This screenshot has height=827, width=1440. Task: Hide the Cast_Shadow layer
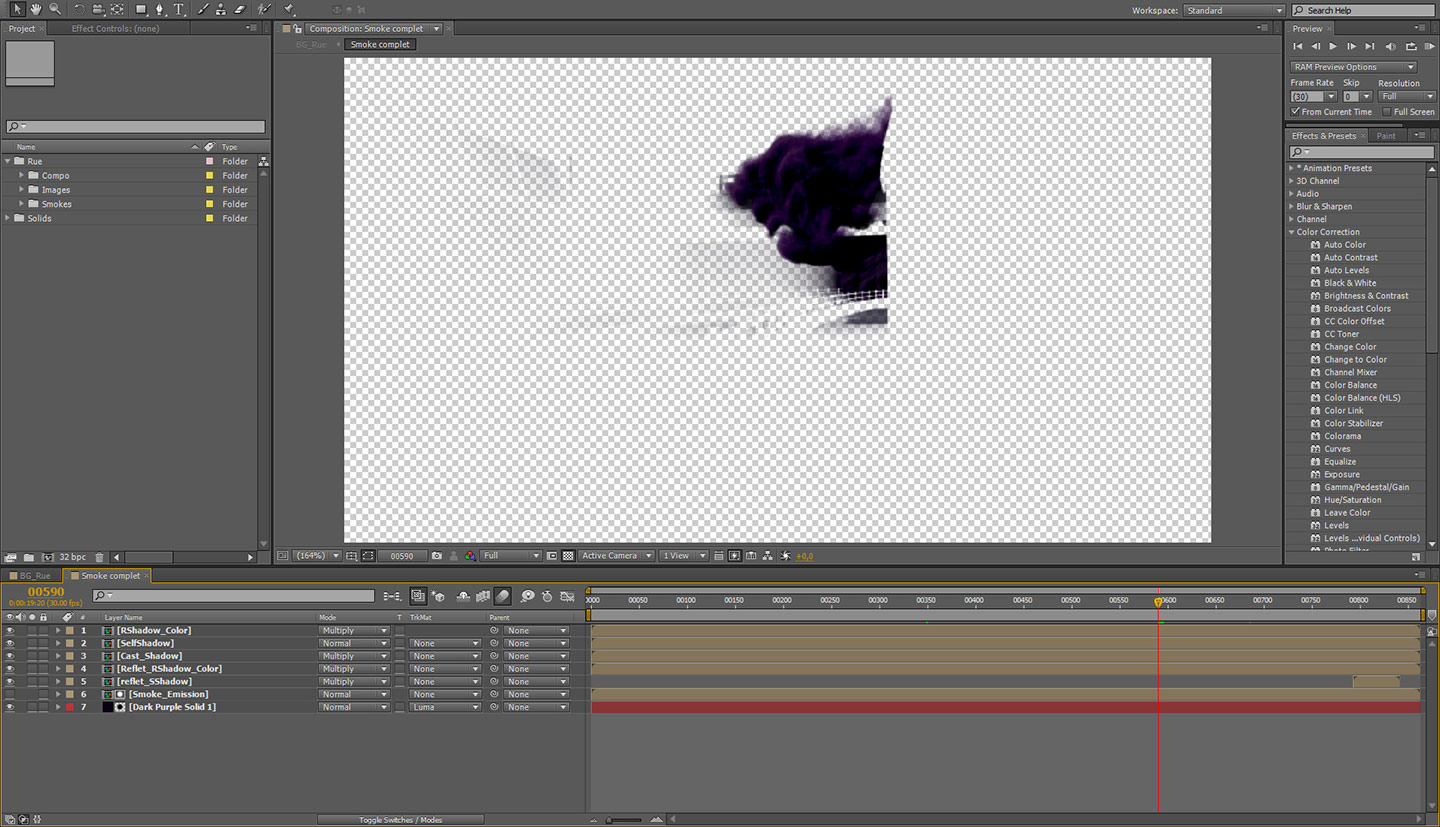pos(10,656)
